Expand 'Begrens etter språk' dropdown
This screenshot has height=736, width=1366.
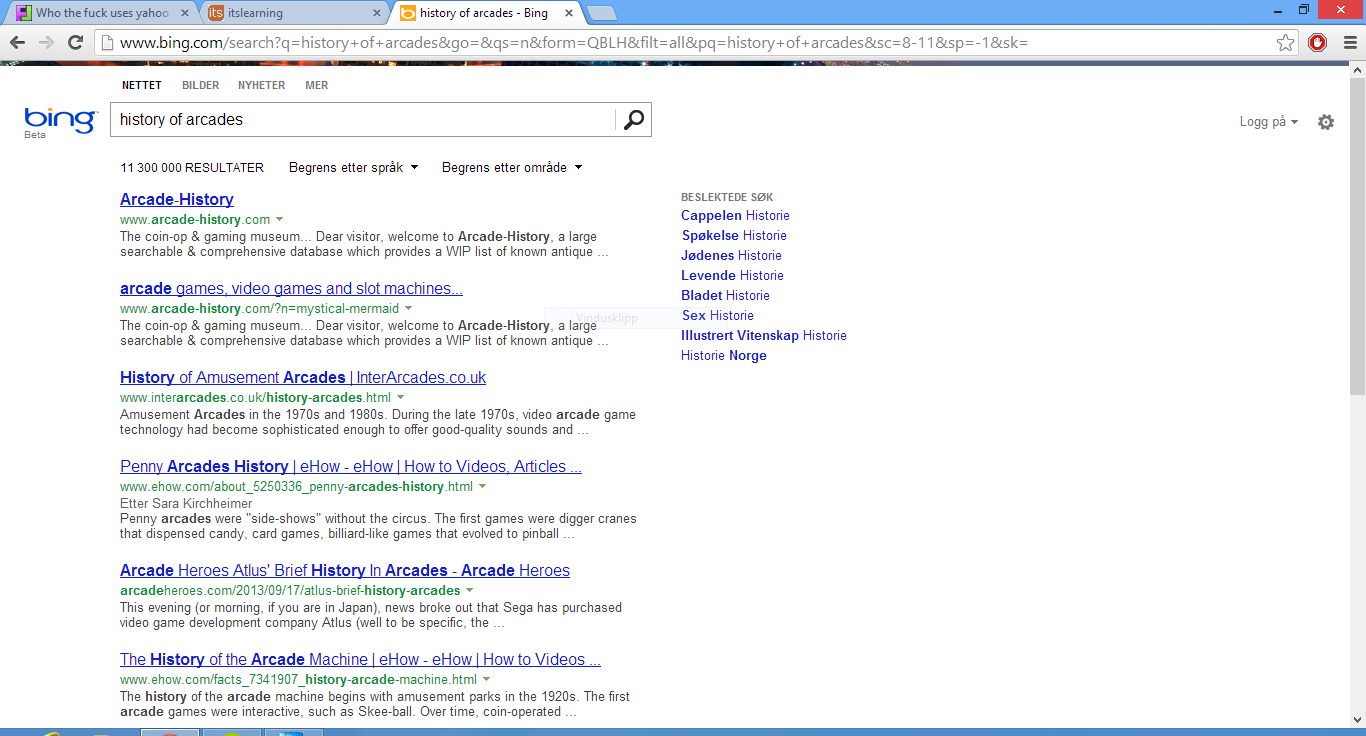point(353,167)
